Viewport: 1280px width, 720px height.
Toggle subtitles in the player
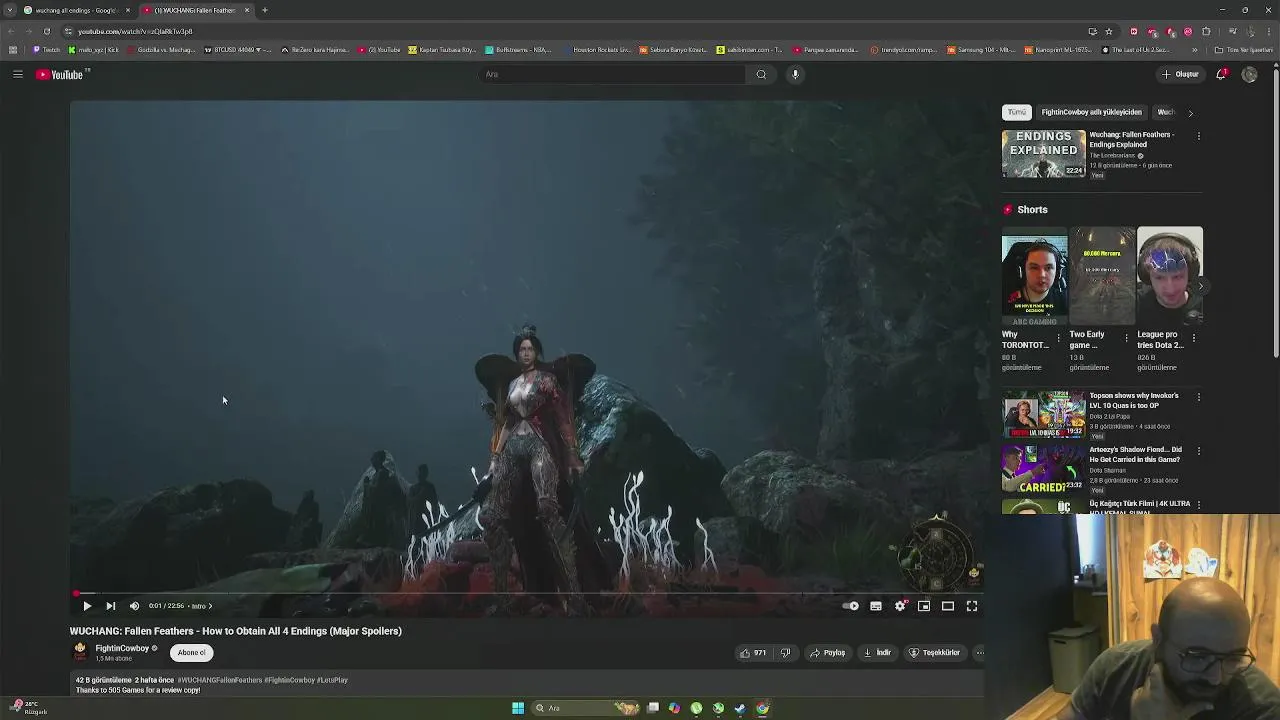click(876, 606)
